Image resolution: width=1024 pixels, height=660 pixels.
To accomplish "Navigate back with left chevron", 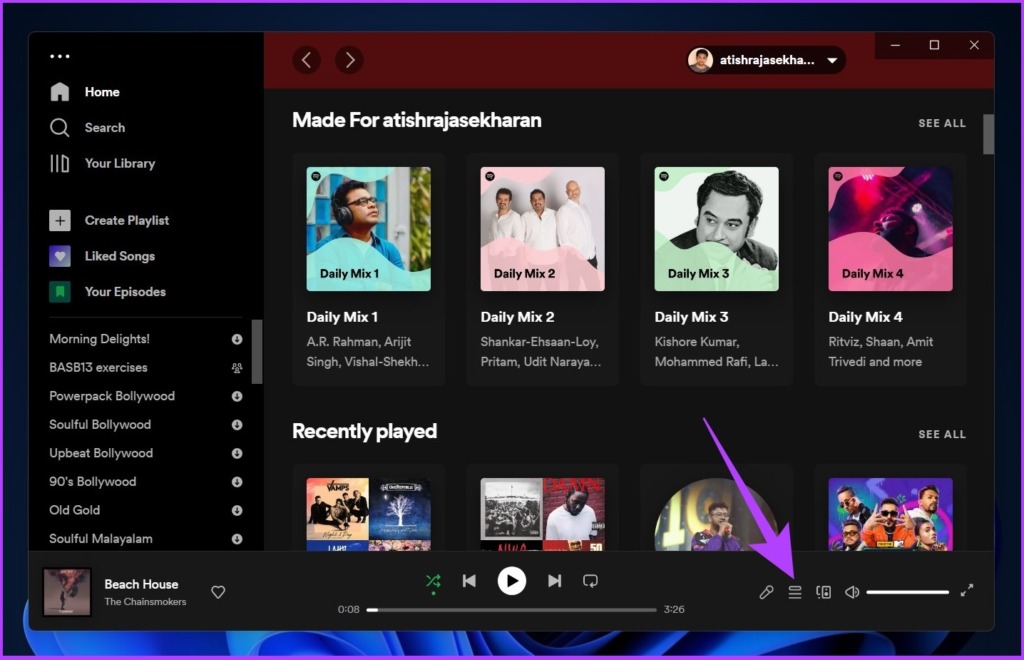I will (x=307, y=60).
